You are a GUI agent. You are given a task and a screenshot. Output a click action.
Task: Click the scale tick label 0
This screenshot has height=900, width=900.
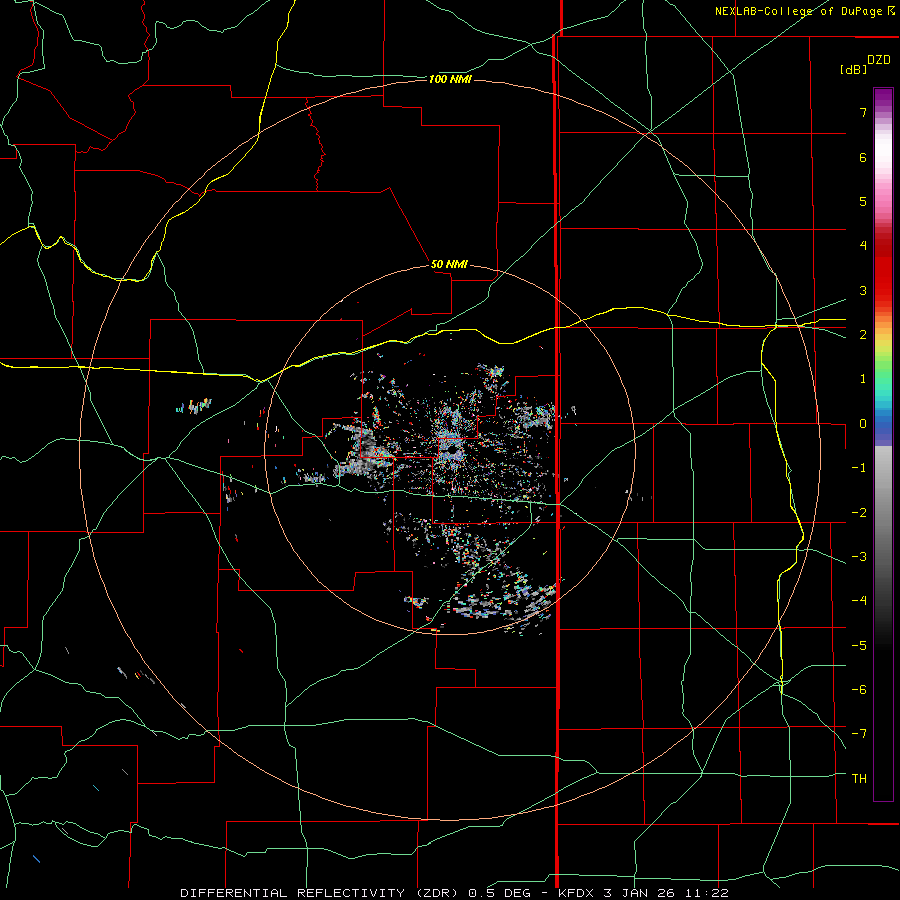pyautogui.click(x=863, y=424)
